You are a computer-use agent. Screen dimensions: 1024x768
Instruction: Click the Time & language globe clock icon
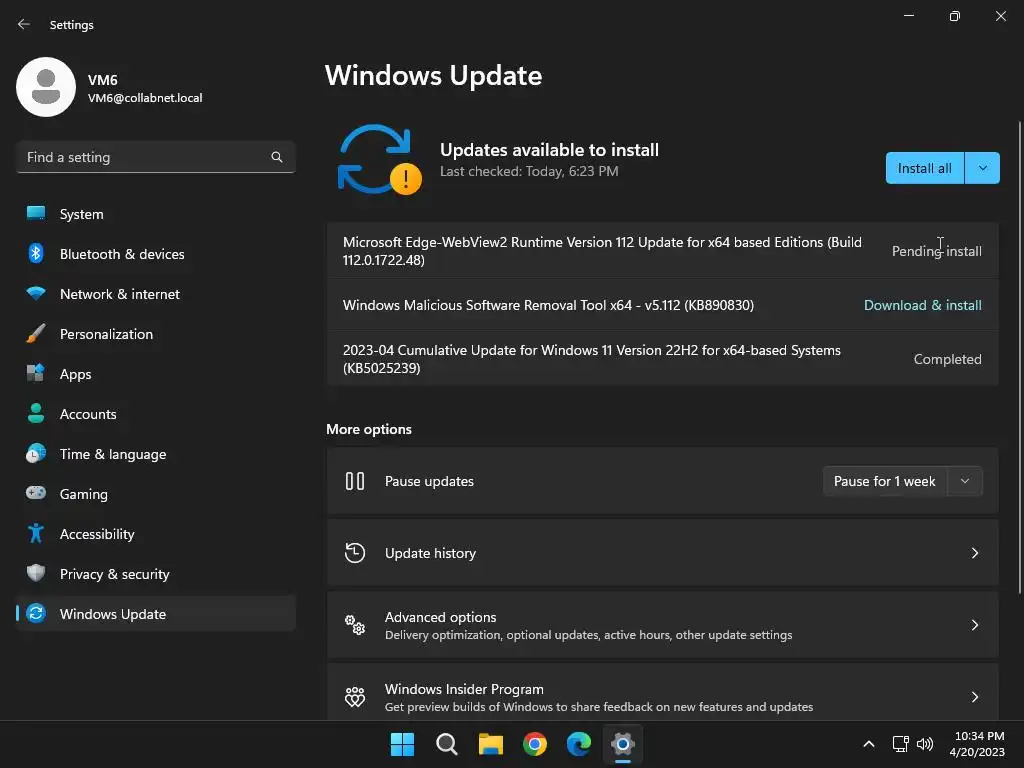tap(36, 453)
